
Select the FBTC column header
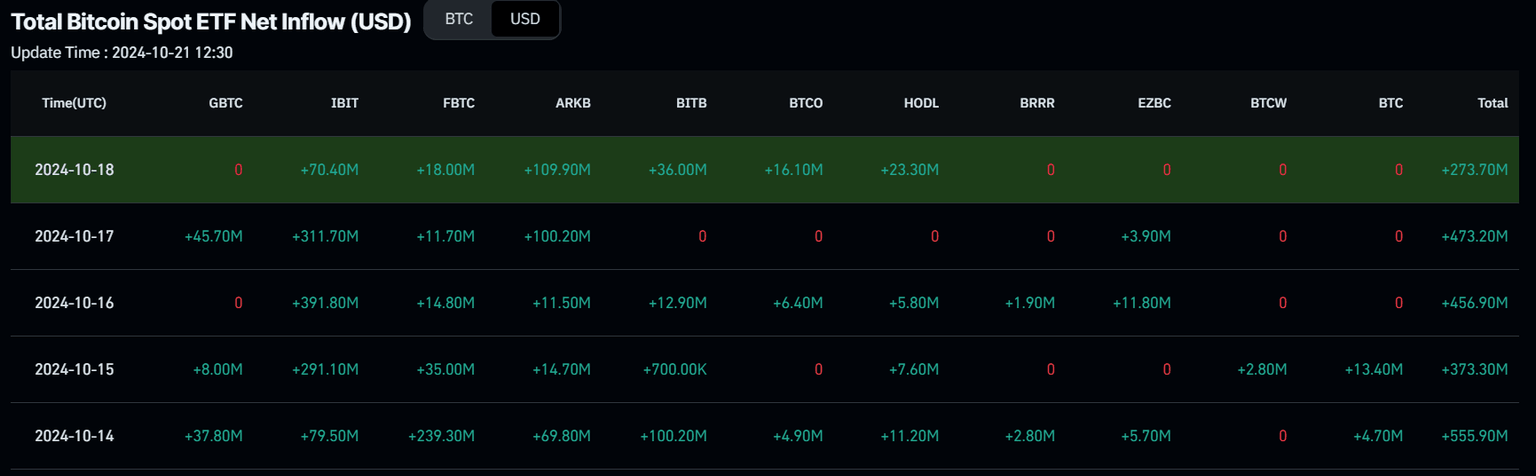(458, 103)
